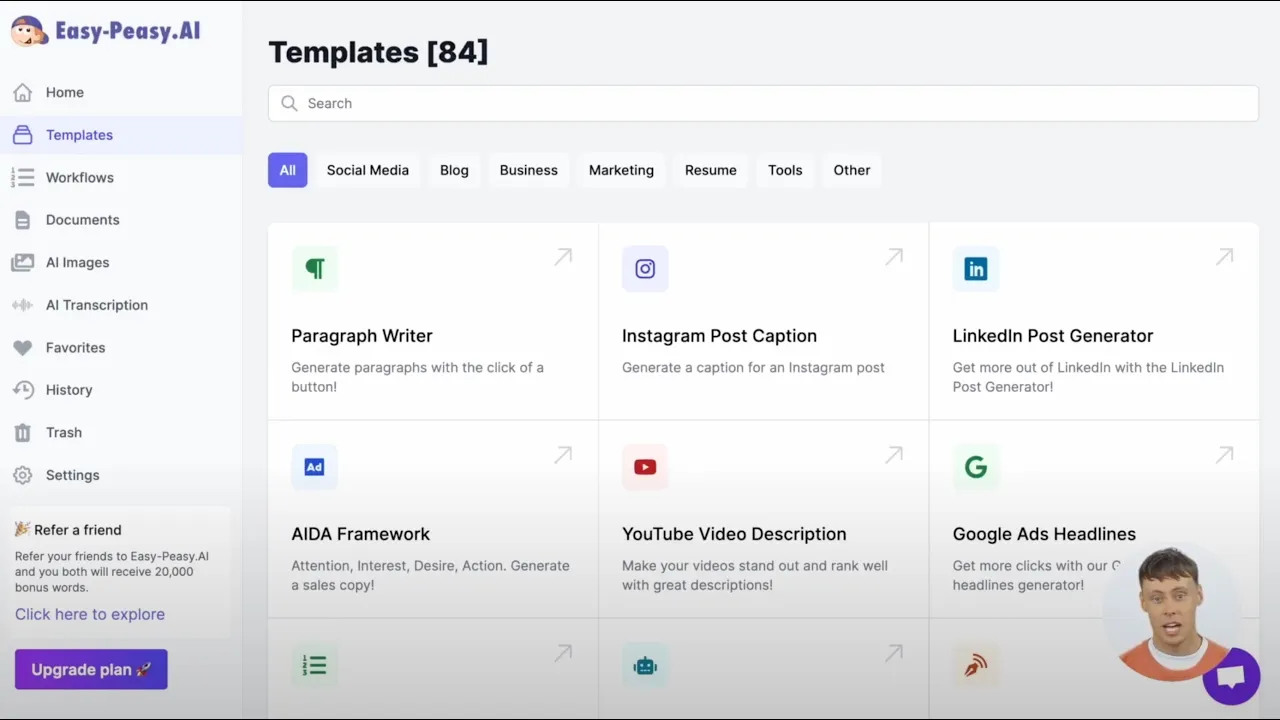Click the 'Refer a friend' heading
The height and width of the screenshot is (720, 1280).
68,530
